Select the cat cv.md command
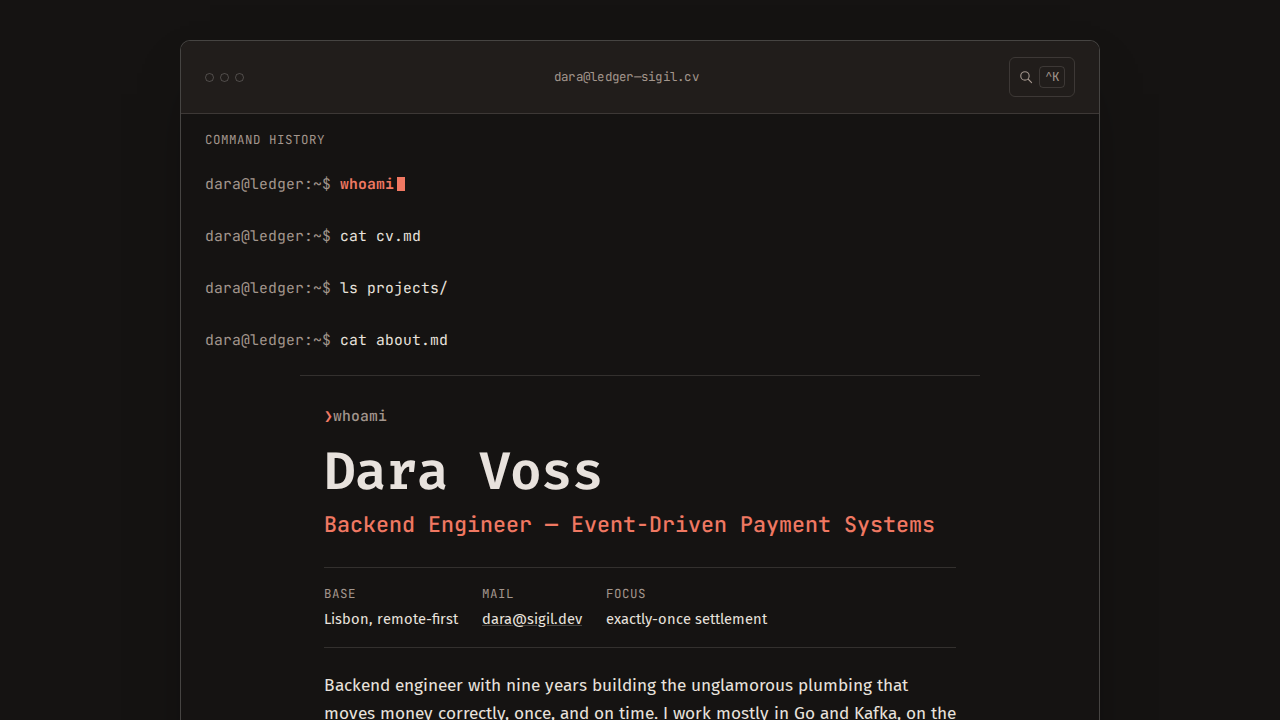1280x720 pixels. [x=313, y=236]
